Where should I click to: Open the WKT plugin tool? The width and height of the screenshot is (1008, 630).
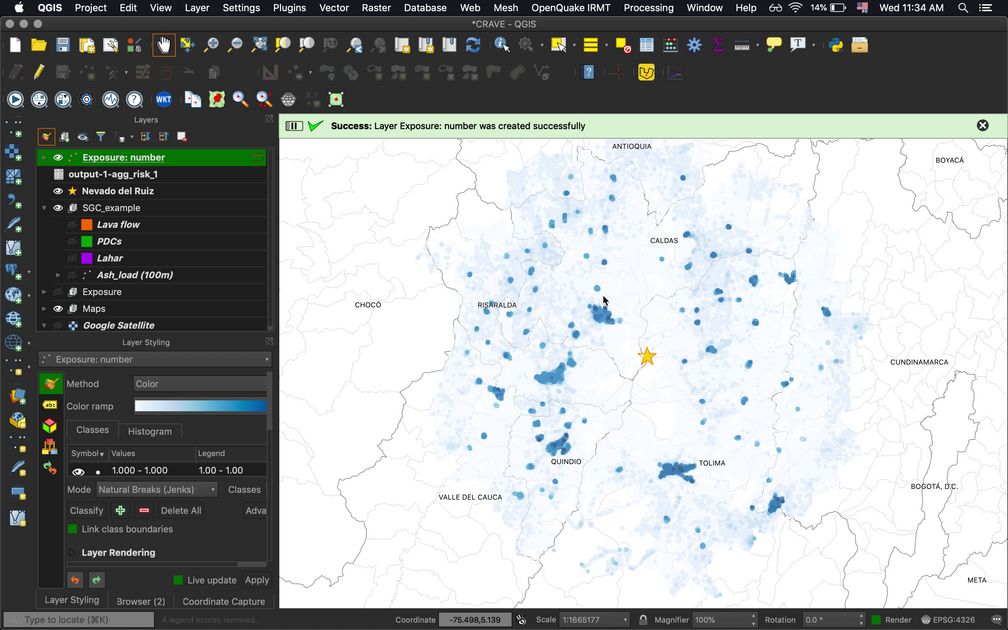click(x=163, y=99)
